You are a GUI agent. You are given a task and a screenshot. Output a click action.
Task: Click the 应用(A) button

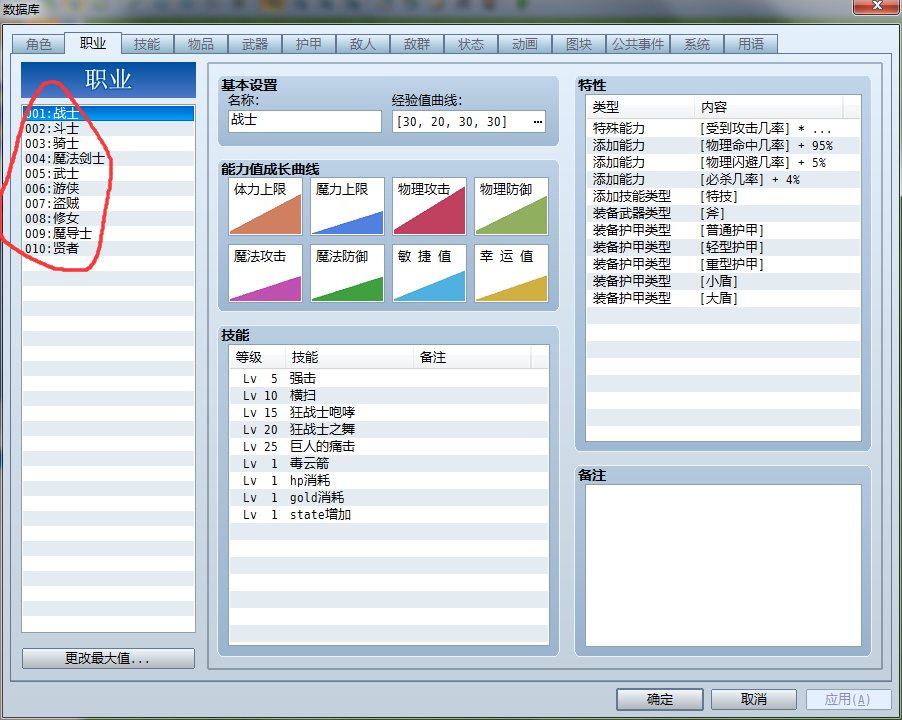tap(848, 699)
